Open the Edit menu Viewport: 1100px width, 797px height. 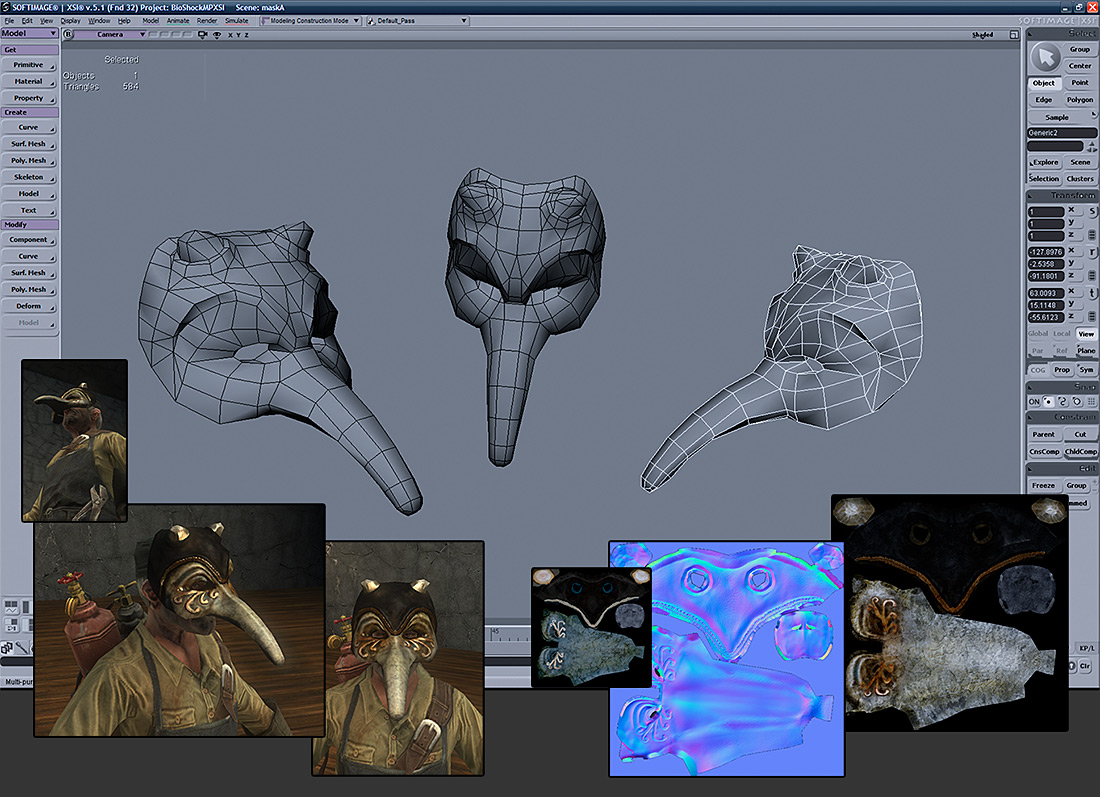coord(27,21)
